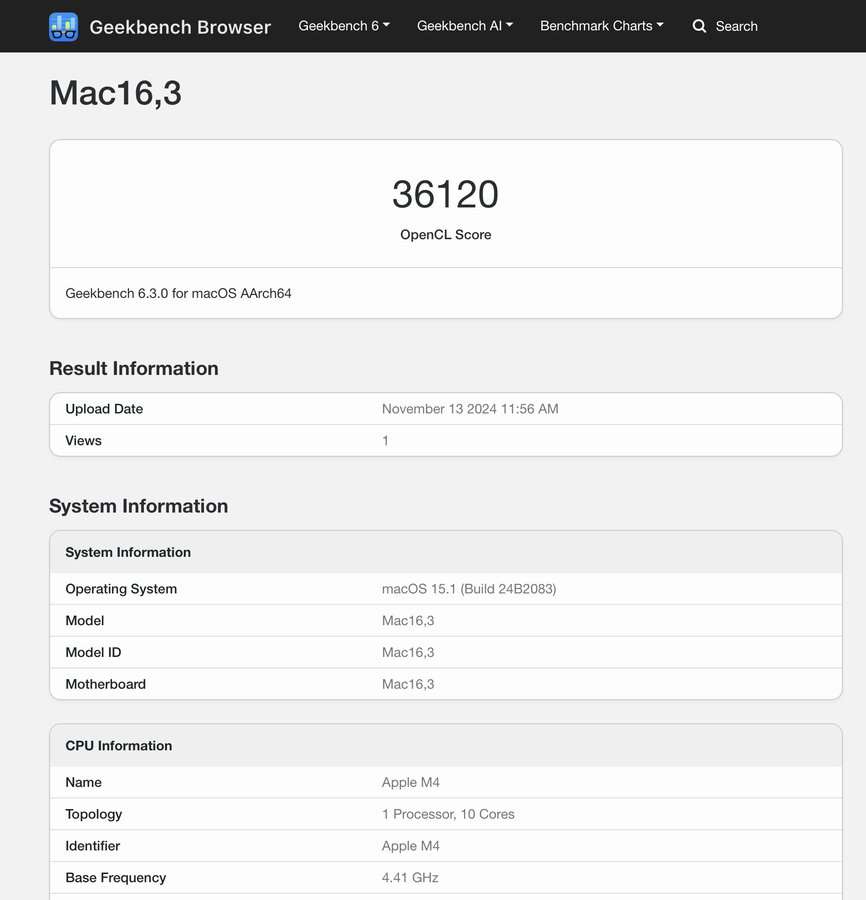Open the Geekbench 6 dropdown menu
The width and height of the screenshot is (866, 900).
click(344, 26)
